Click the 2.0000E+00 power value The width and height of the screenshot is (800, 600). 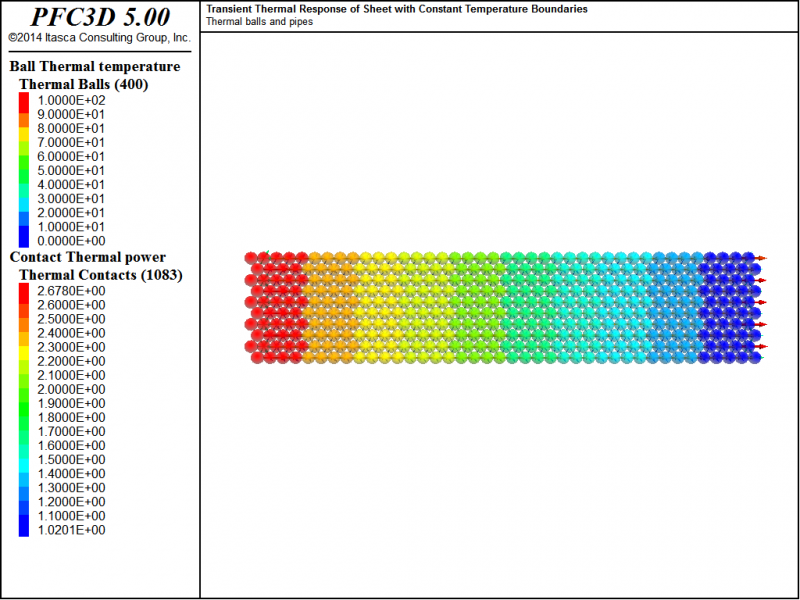71,389
